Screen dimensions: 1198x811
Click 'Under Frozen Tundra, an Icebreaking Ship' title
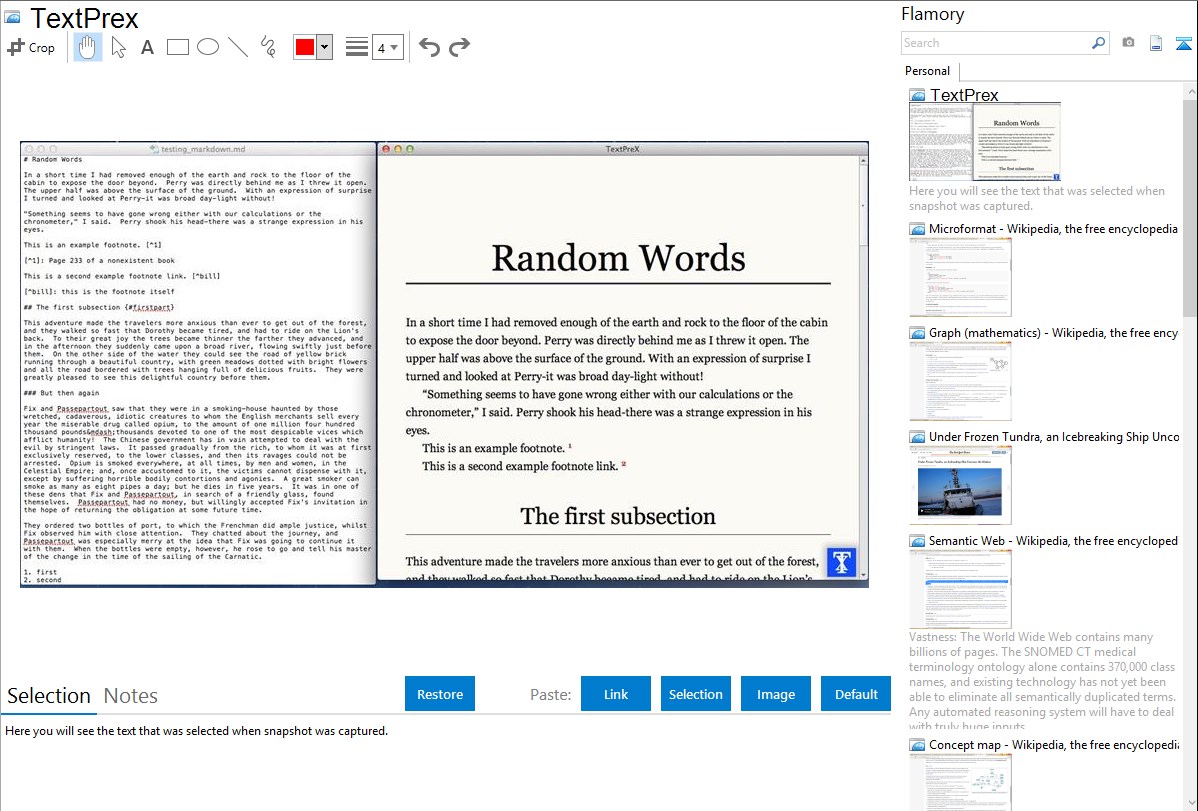1054,436
